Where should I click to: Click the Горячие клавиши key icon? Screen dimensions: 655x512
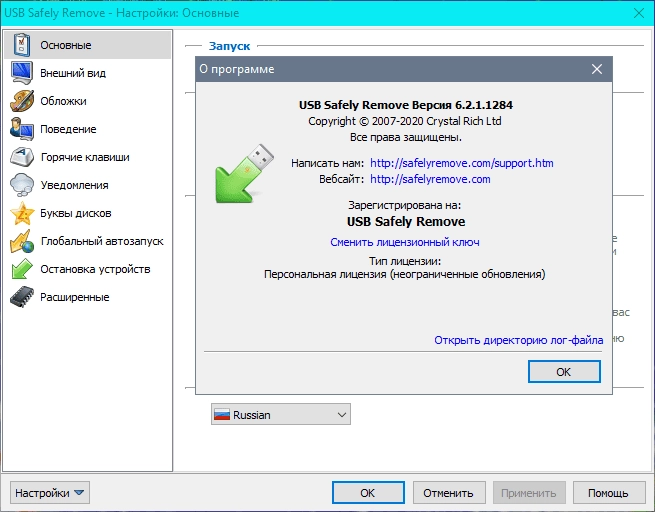pos(22,157)
